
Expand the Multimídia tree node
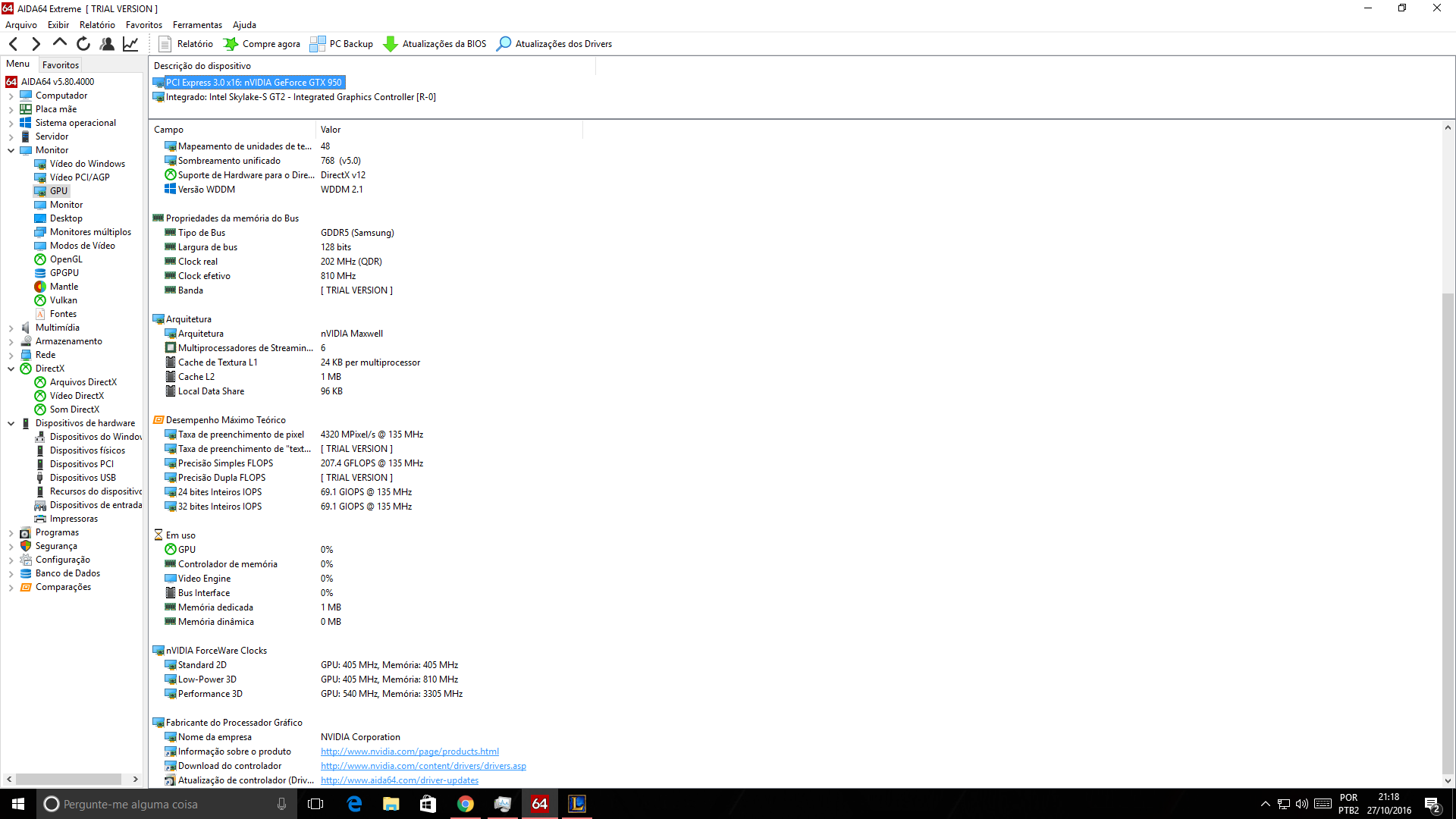[x=11, y=328]
